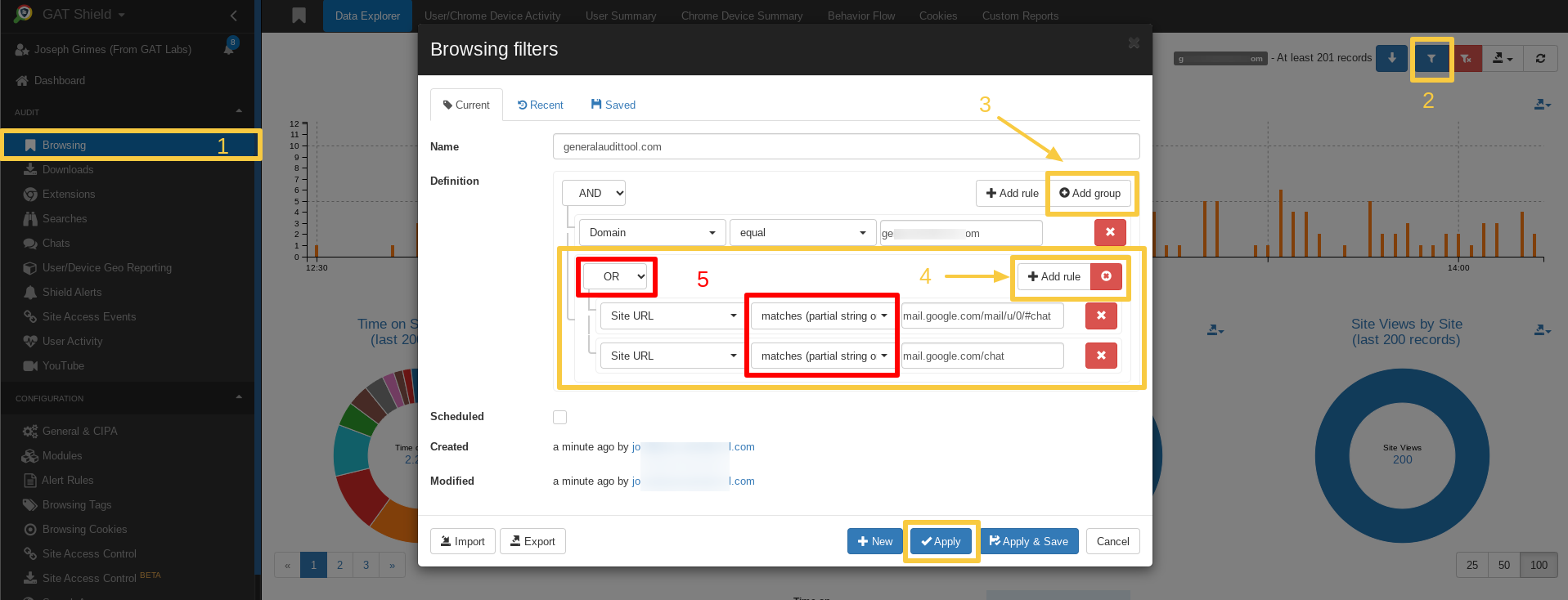Open first Site URL field dropdown
This screenshot has width=1568, height=600.
coord(673,316)
